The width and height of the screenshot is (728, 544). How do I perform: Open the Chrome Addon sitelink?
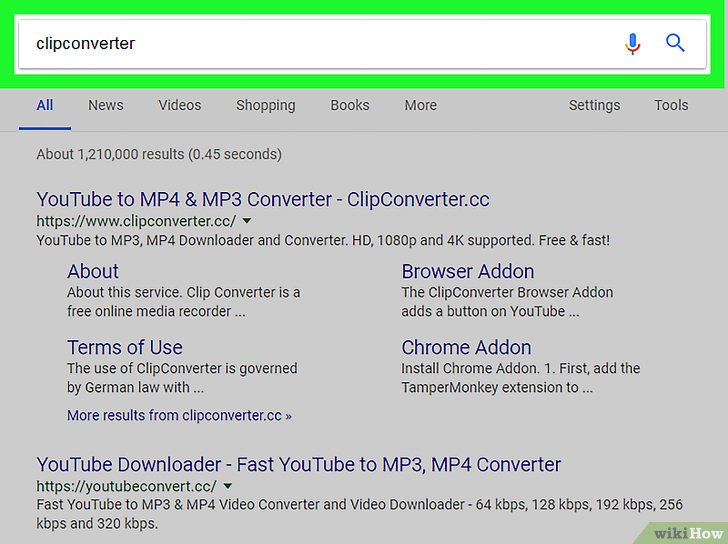[x=466, y=347]
